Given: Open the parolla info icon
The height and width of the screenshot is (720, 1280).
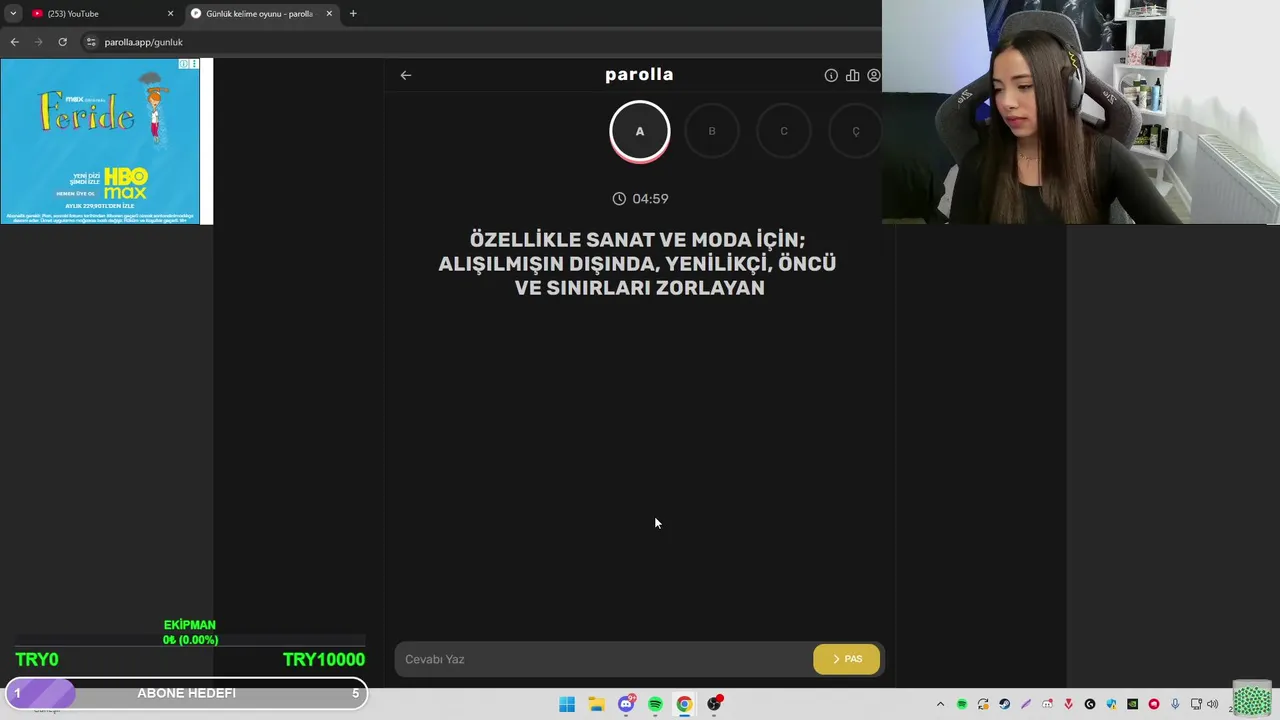Looking at the screenshot, I should 831,75.
